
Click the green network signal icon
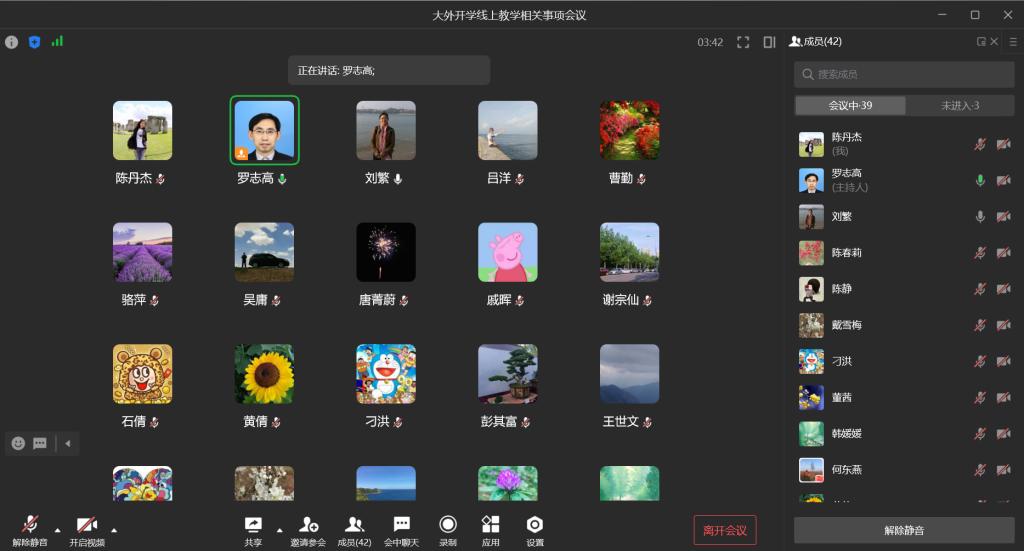pos(57,42)
